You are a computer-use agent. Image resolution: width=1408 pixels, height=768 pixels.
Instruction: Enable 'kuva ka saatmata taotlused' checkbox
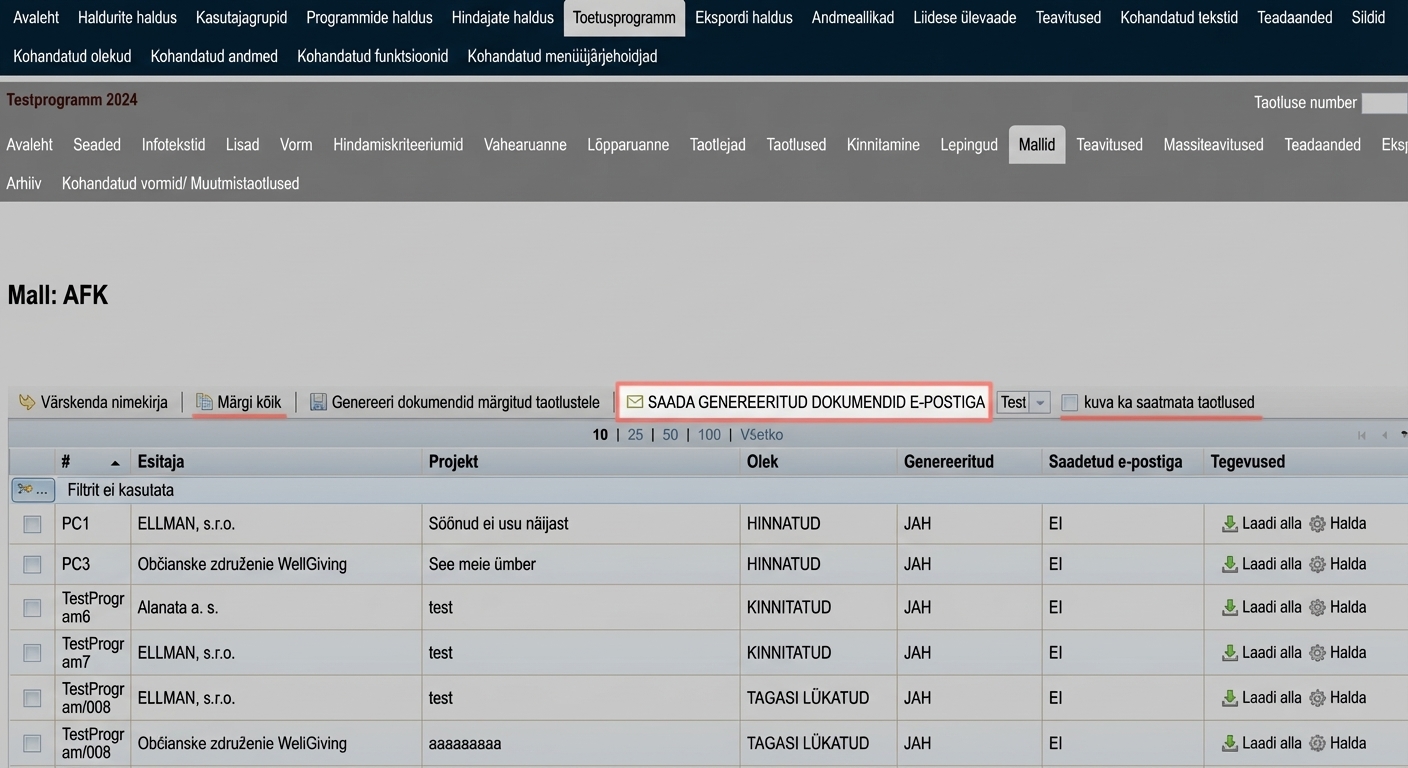(1070, 402)
